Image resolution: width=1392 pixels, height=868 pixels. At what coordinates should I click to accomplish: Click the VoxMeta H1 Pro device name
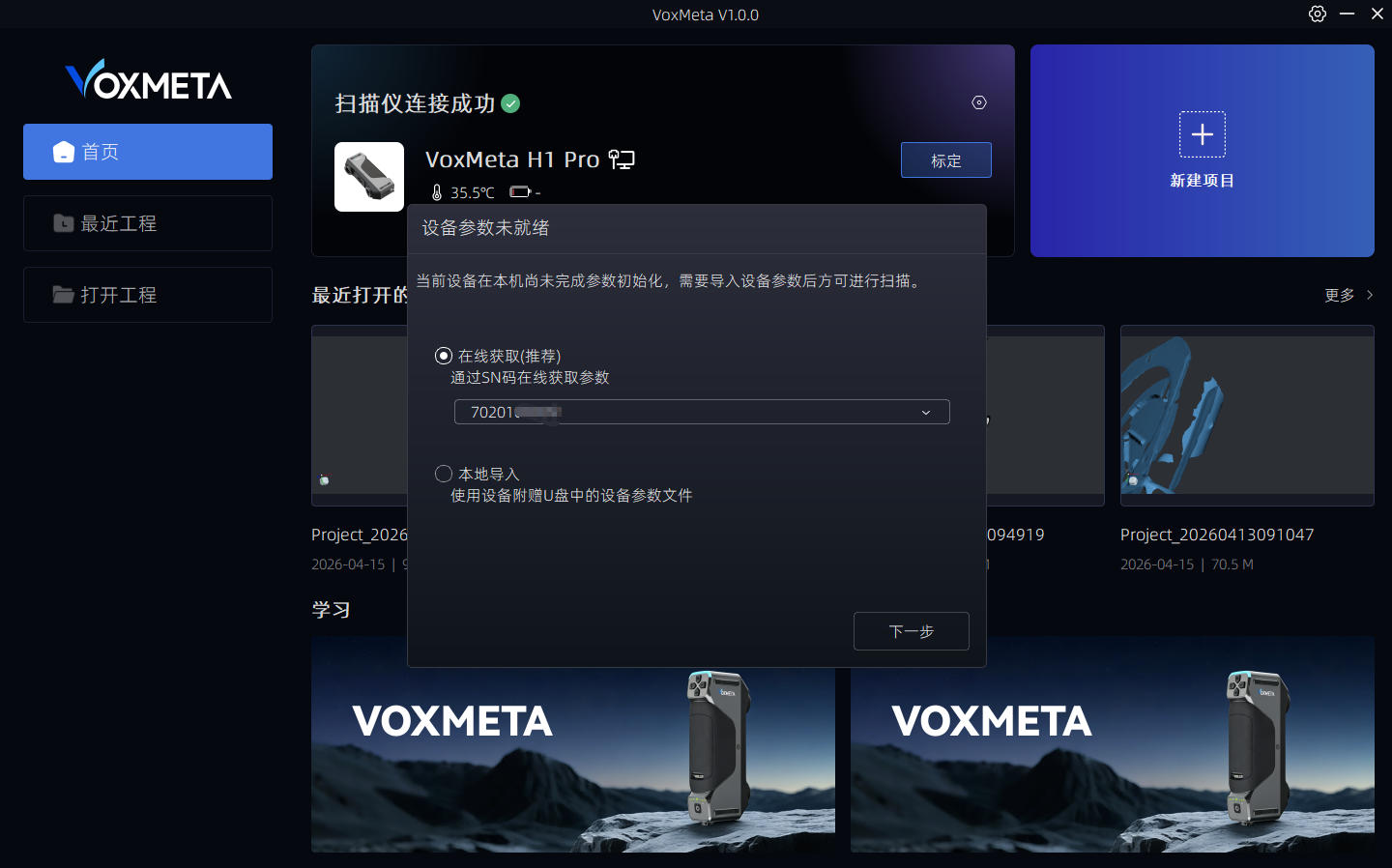coord(512,159)
